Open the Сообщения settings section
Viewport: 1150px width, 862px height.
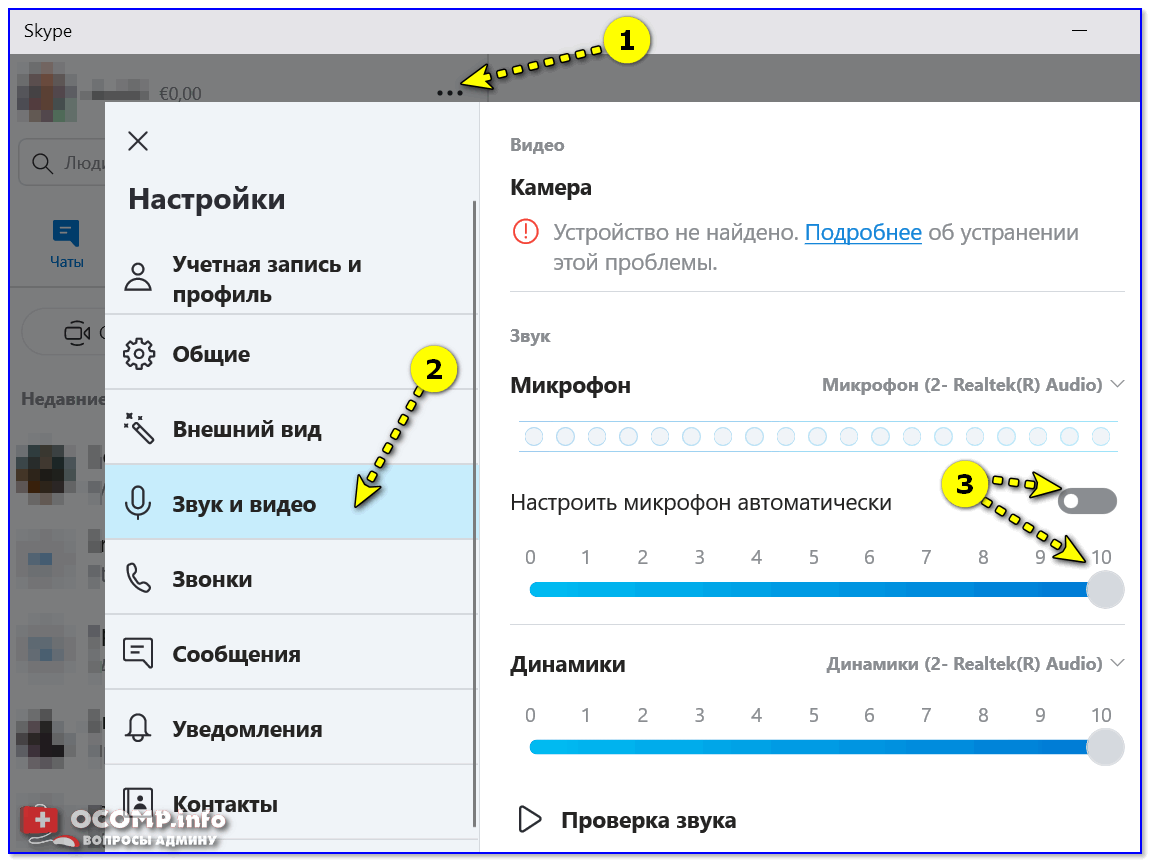(x=236, y=654)
